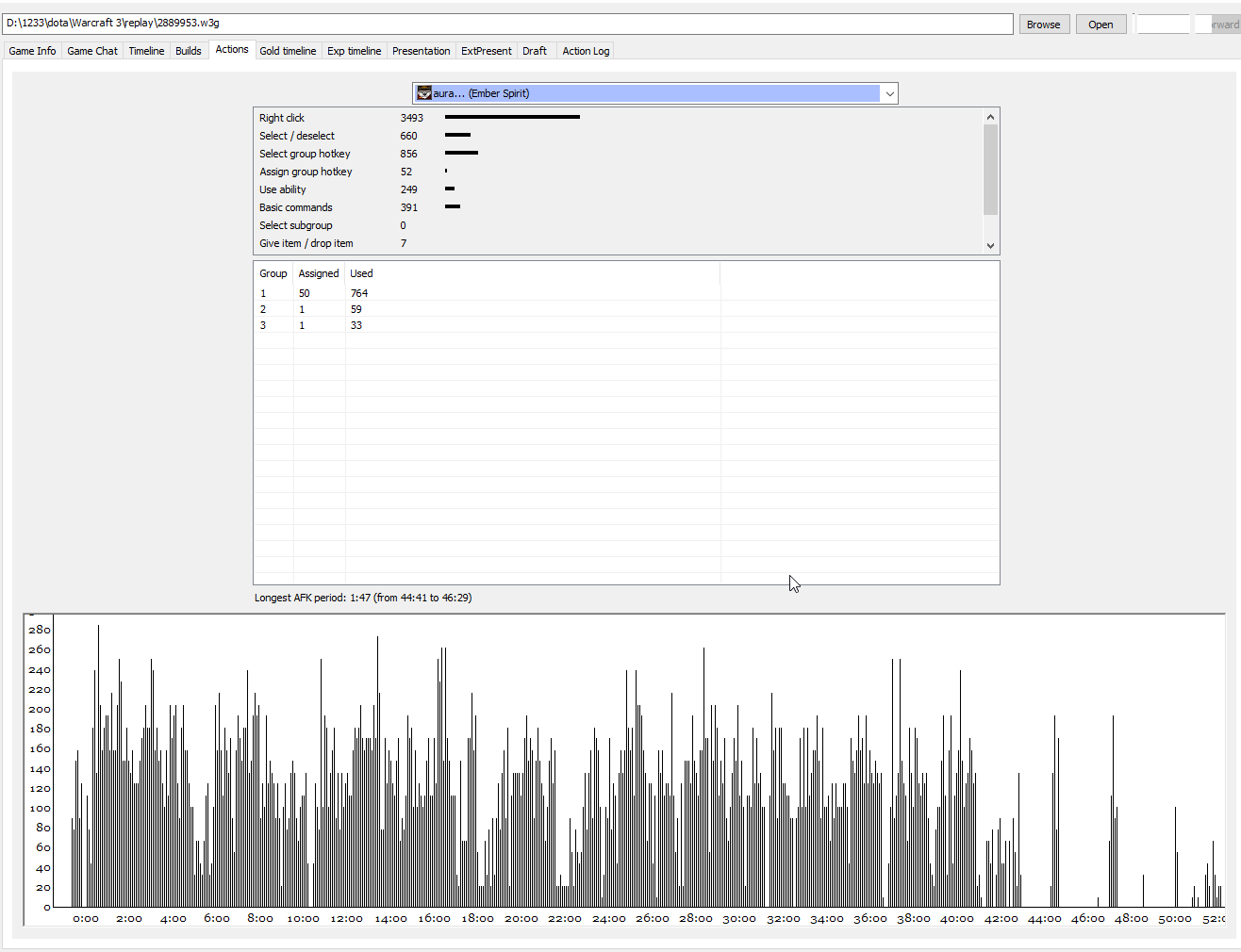
Task: Click the 0:00 label on chart axis
Action: tap(86, 918)
